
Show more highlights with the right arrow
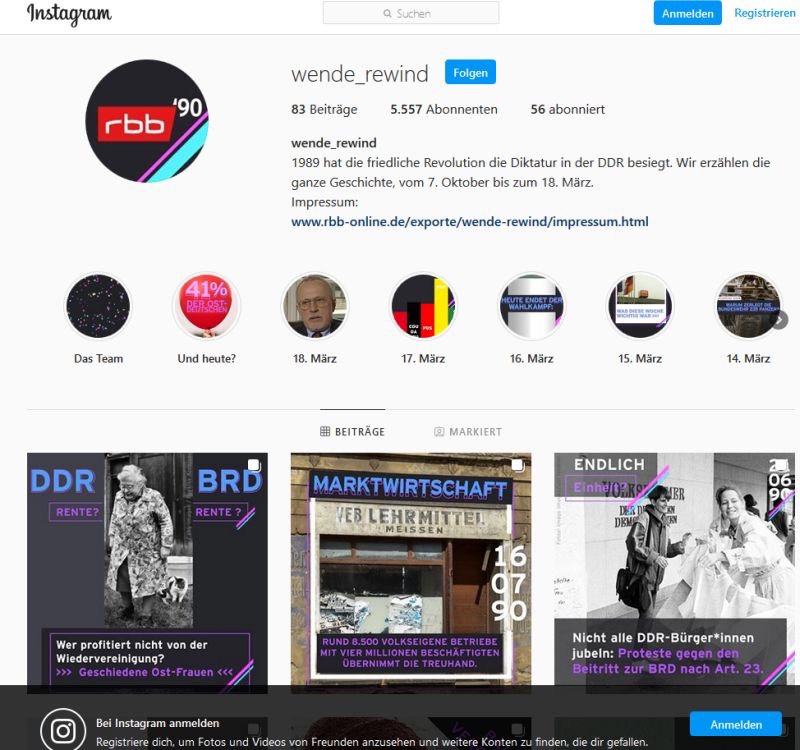(x=780, y=320)
